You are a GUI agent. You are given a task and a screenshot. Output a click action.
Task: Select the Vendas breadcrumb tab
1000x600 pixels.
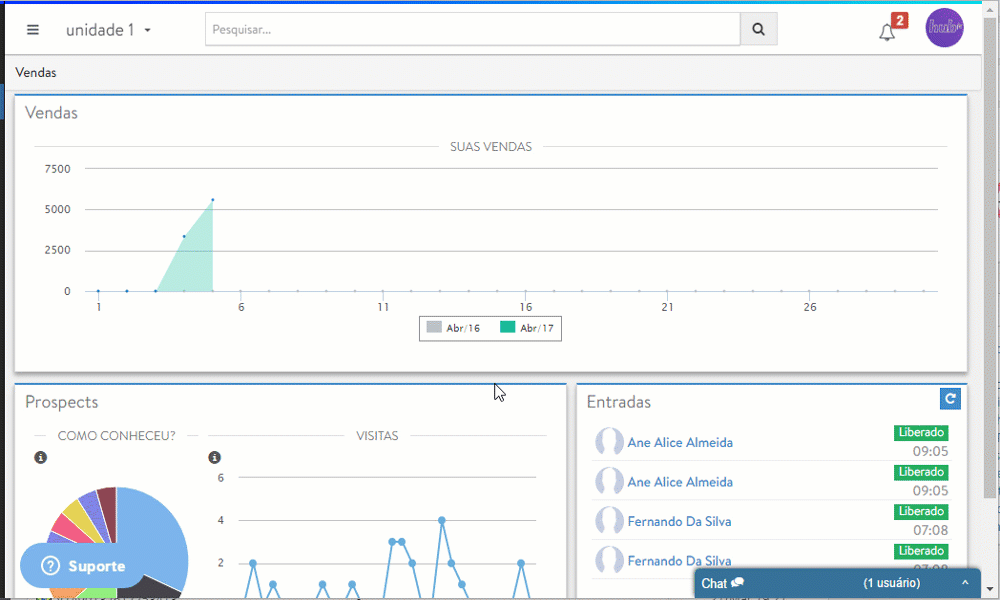pyautogui.click(x=36, y=73)
